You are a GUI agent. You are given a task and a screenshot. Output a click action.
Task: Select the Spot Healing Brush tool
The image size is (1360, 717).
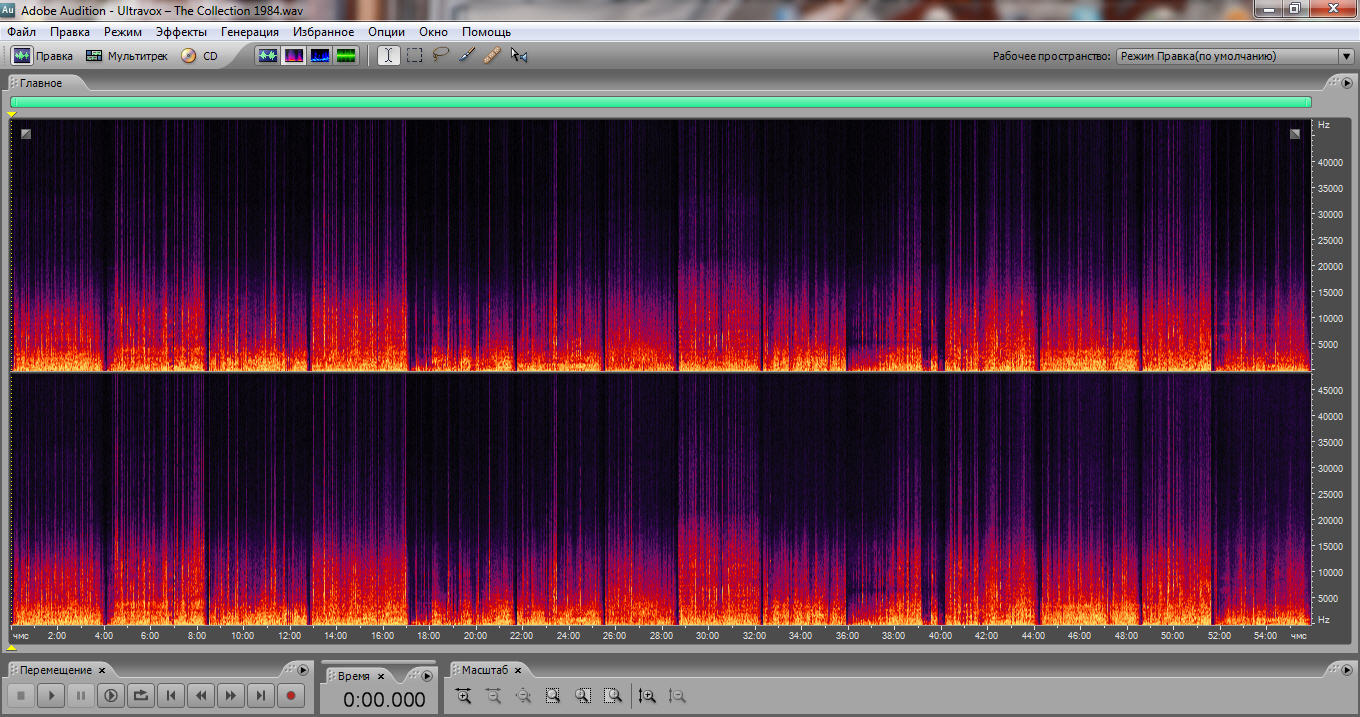491,56
